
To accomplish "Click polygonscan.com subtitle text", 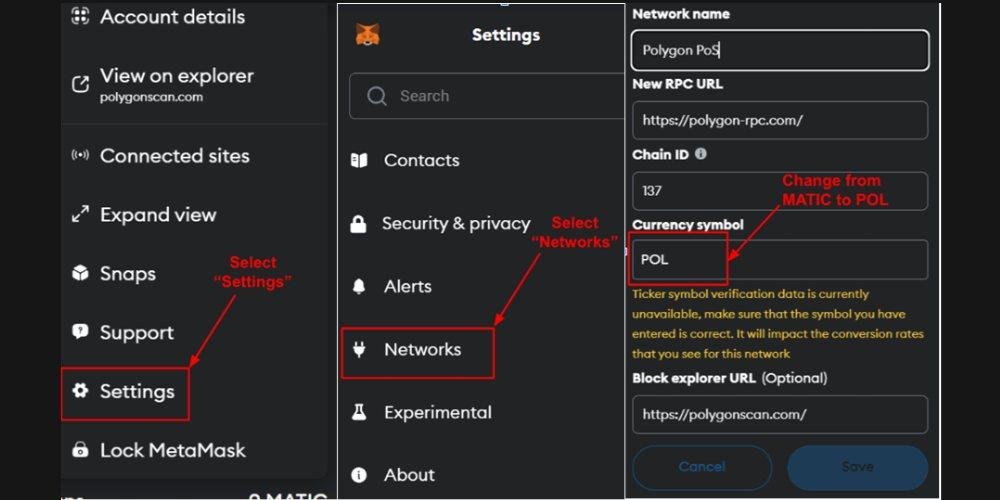I will coord(152,98).
